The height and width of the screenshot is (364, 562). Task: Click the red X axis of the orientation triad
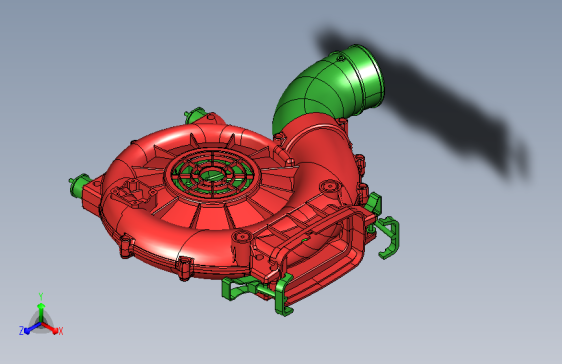(x=50, y=328)
